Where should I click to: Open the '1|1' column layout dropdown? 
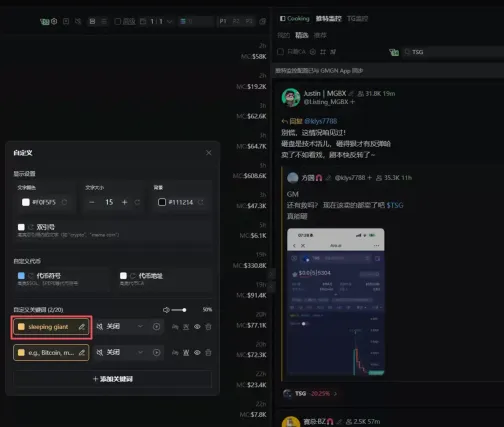[x=156, y=21]
